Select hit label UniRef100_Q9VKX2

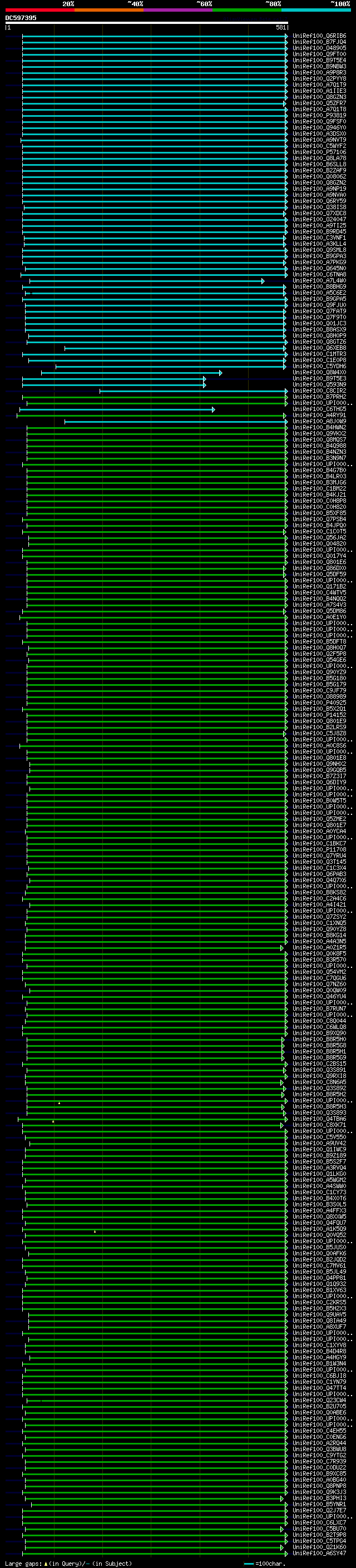click(x=319, y=434)
